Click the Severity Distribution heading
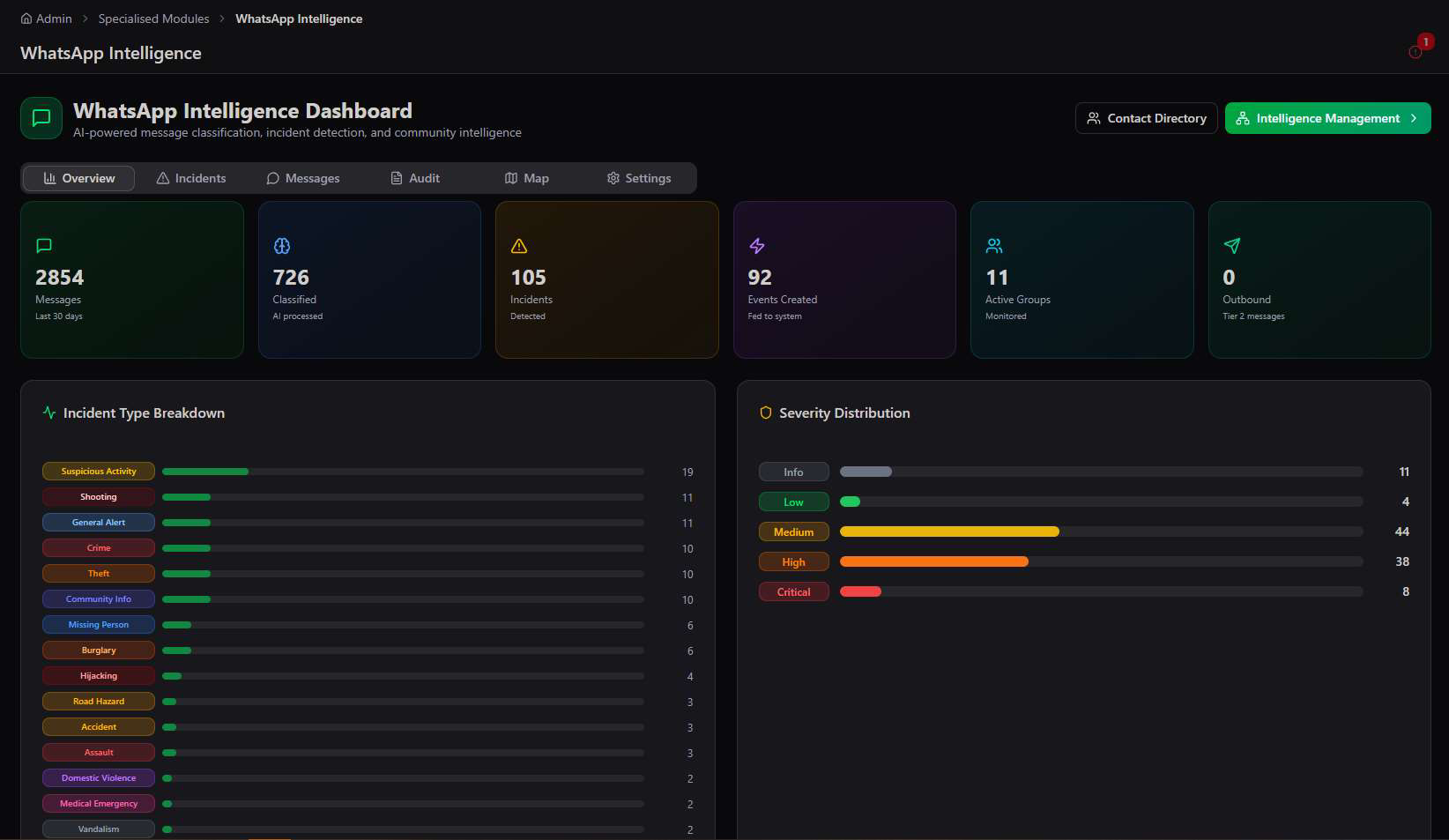Viewport: 1449px width, 840px height. [x=844, y=413]
